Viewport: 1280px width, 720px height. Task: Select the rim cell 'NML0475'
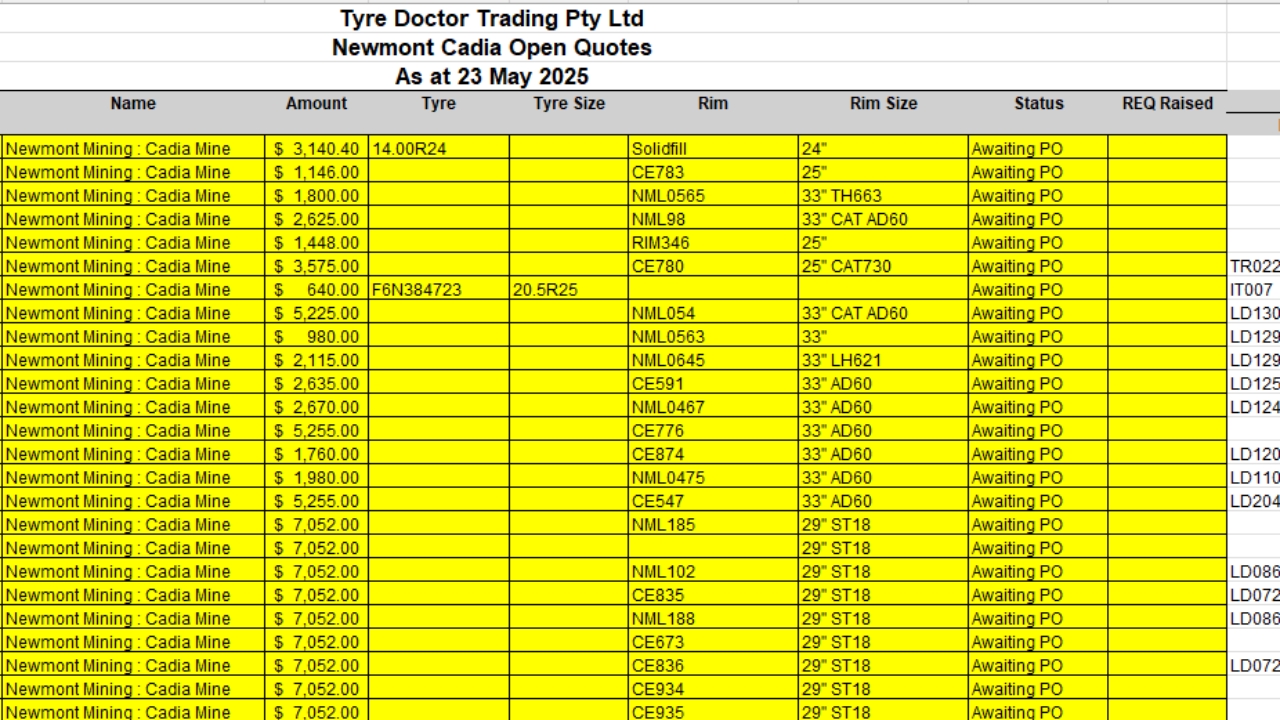[713, 478]
